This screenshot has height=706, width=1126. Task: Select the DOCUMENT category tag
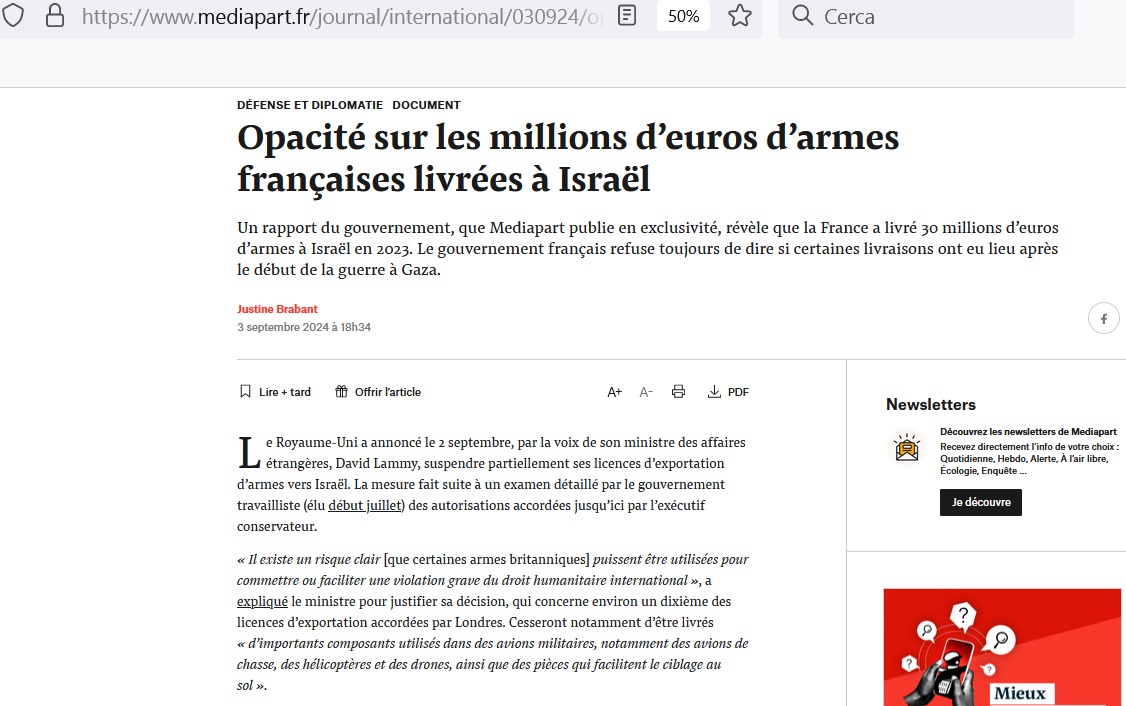tap(426, 105)
